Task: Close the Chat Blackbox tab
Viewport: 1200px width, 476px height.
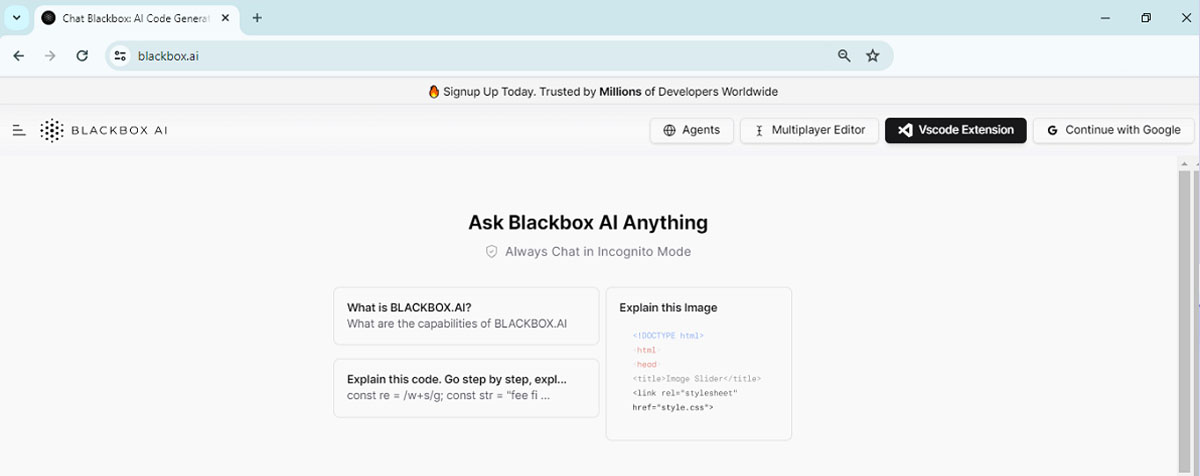Action: (x=223, y=18)
